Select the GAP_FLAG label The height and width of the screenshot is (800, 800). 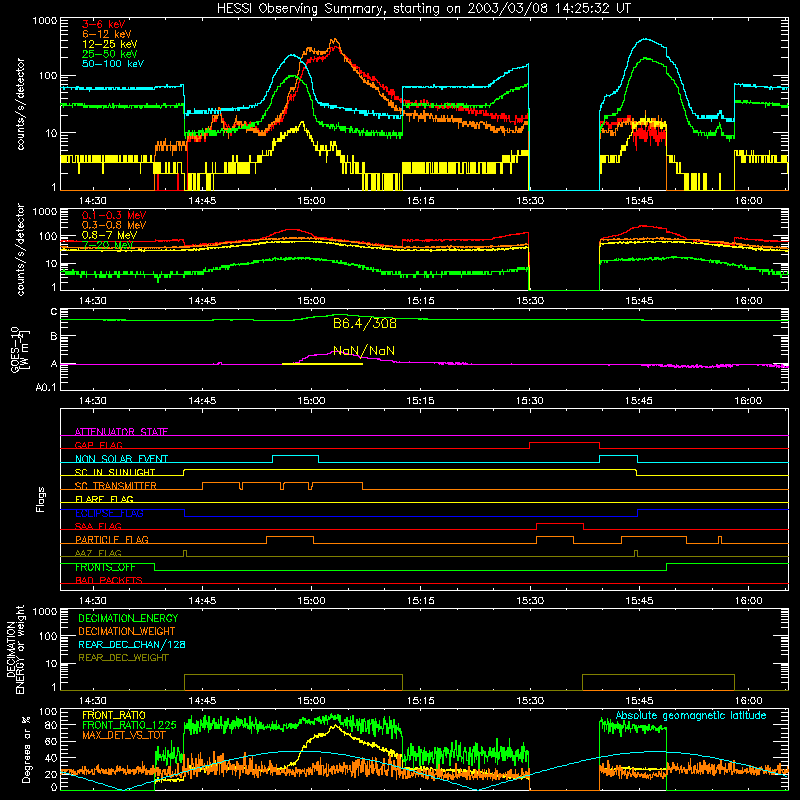98,445
